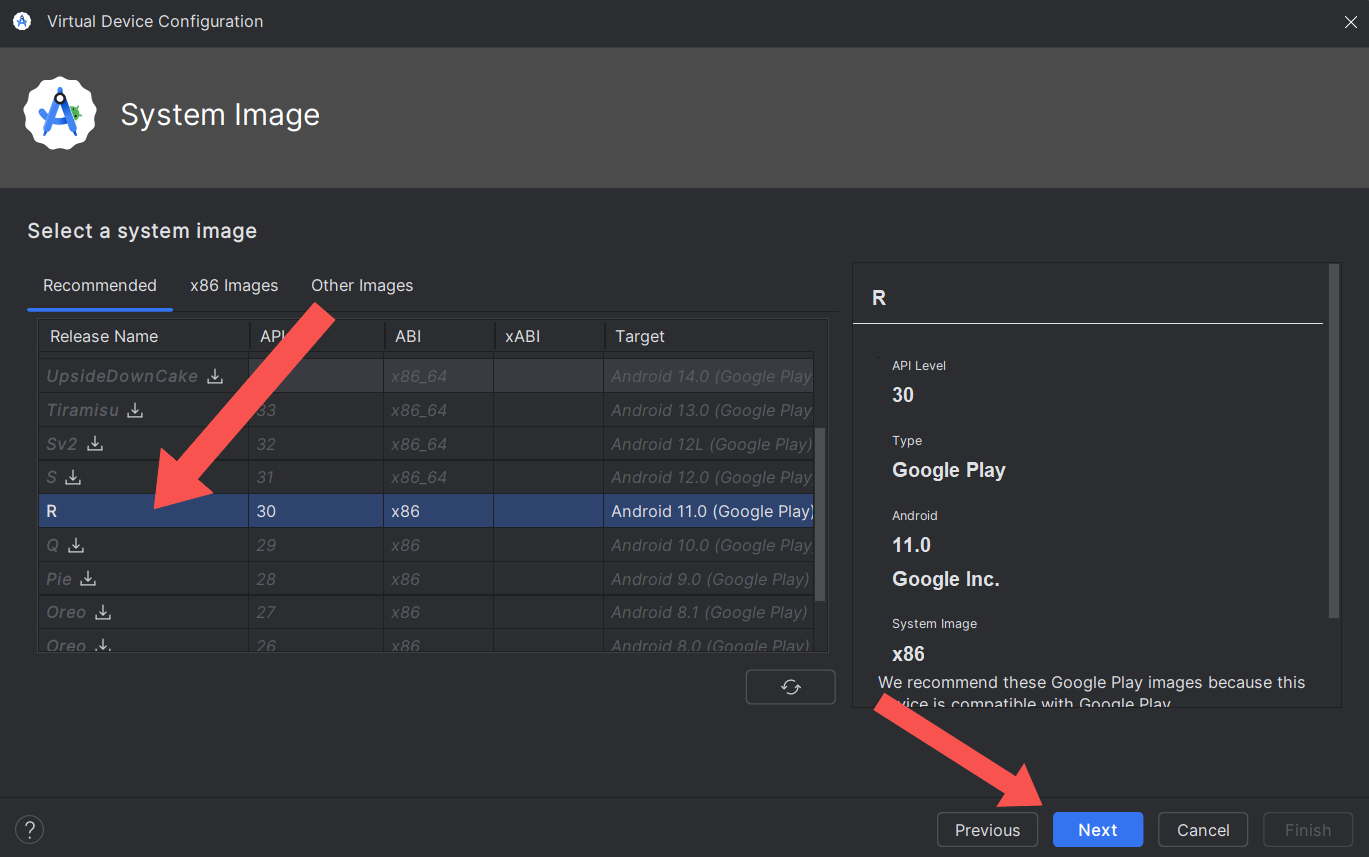This screenshot has width=1369, height=857.
Task: Click the download icon beside Sv2
Action: click(94, 444)
